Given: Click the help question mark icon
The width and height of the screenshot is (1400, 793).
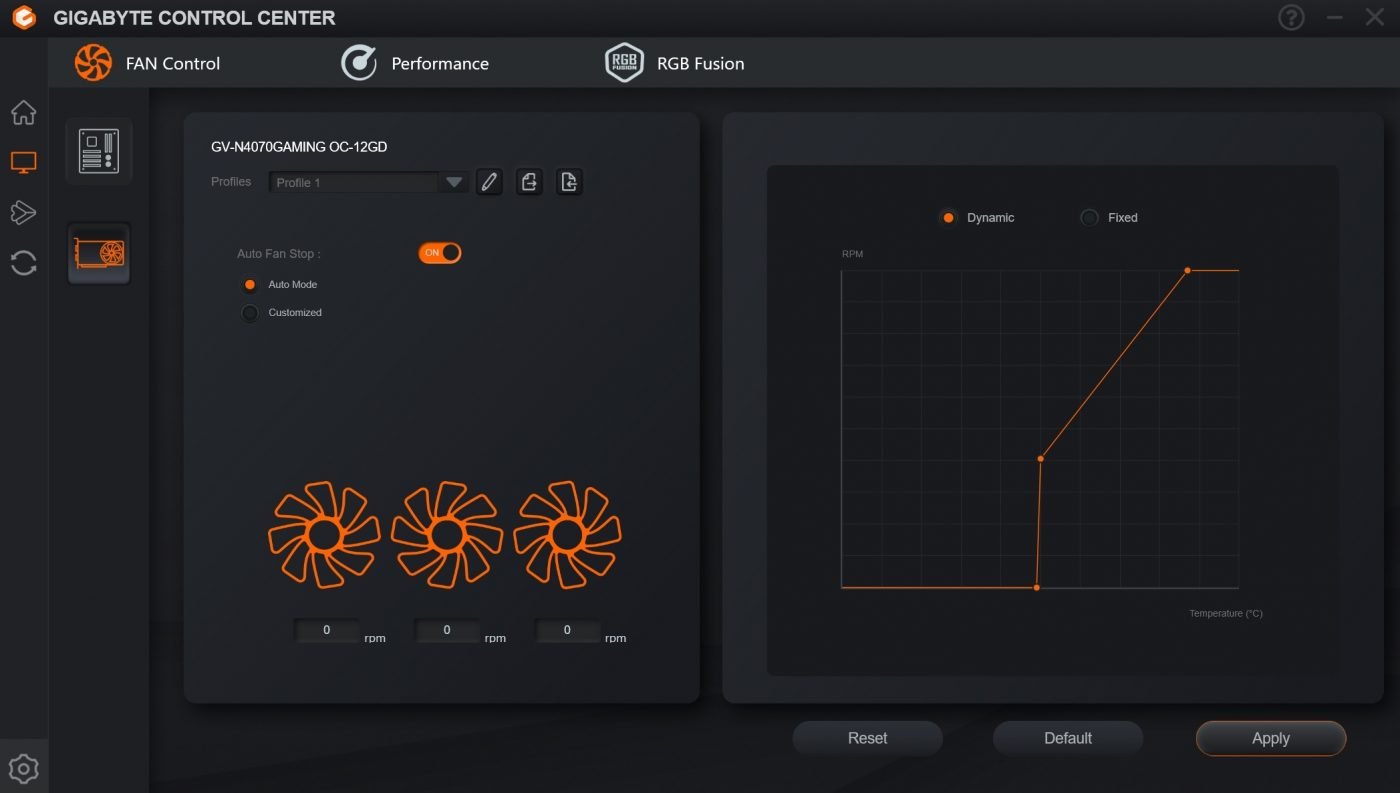Looking at the screenshot, I should 1291,18.
